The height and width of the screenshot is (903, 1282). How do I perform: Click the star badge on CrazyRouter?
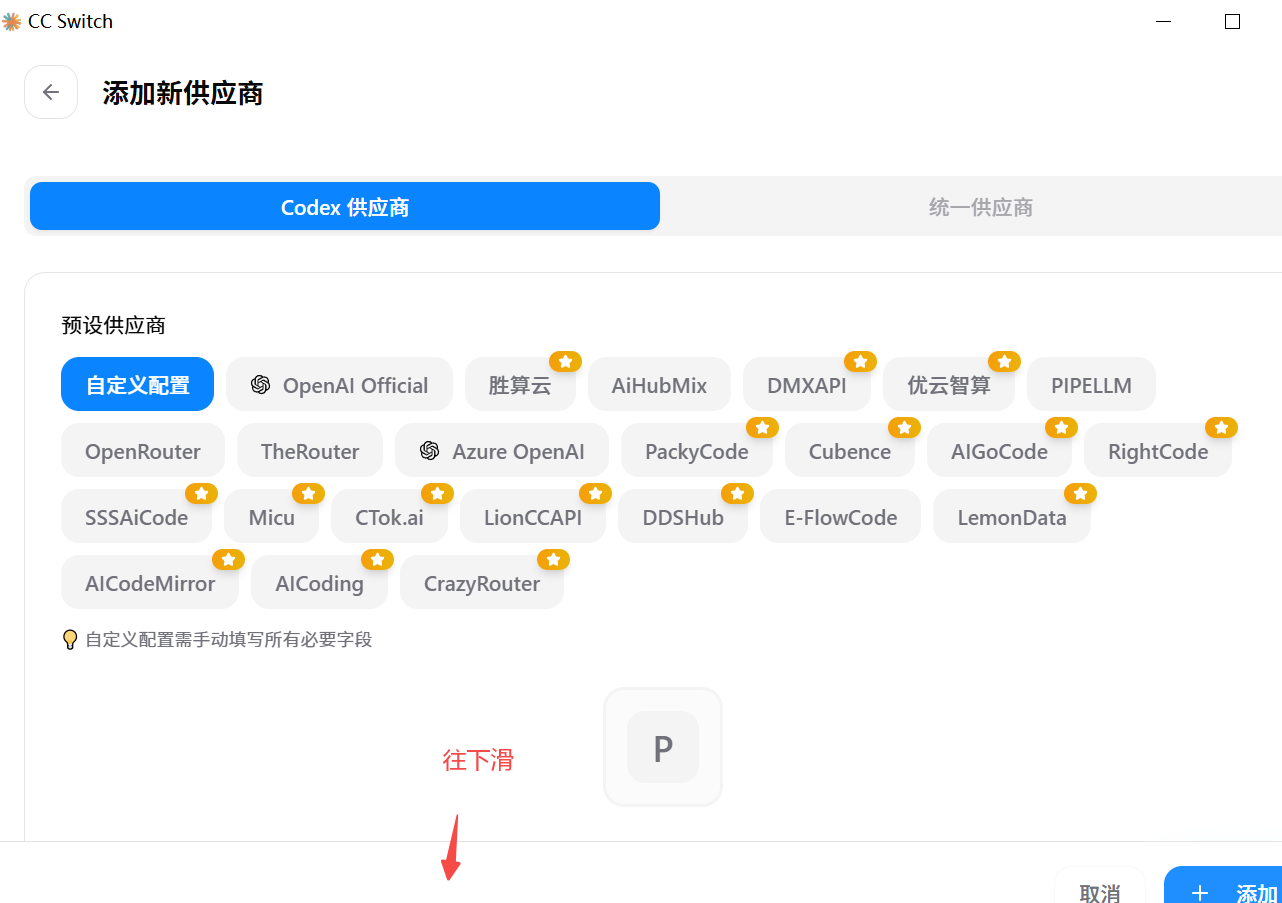553,559
